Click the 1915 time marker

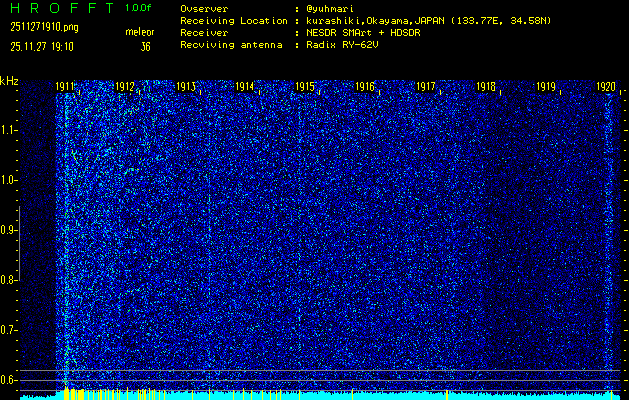tap(305, 87)
